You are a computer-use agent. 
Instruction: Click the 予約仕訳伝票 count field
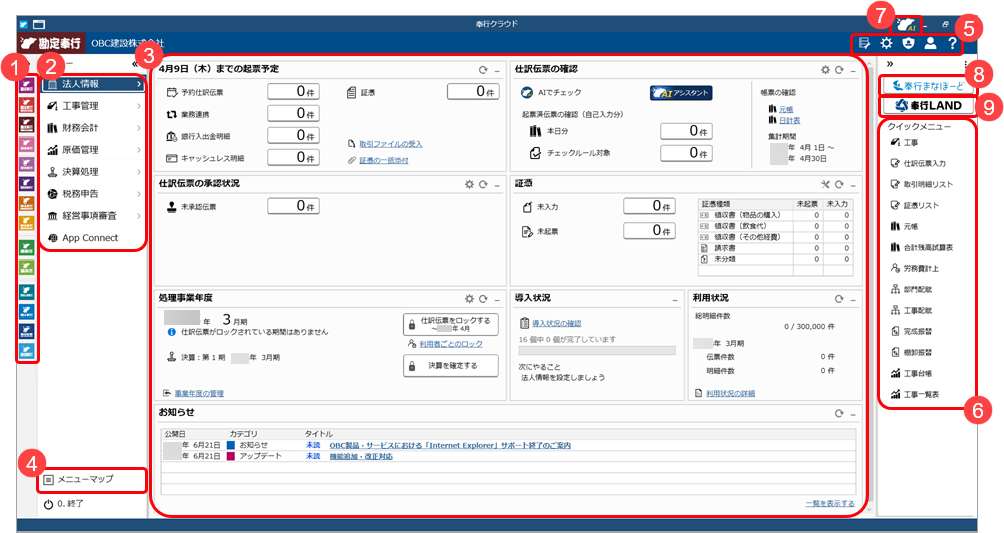click(x=293, y=92)
